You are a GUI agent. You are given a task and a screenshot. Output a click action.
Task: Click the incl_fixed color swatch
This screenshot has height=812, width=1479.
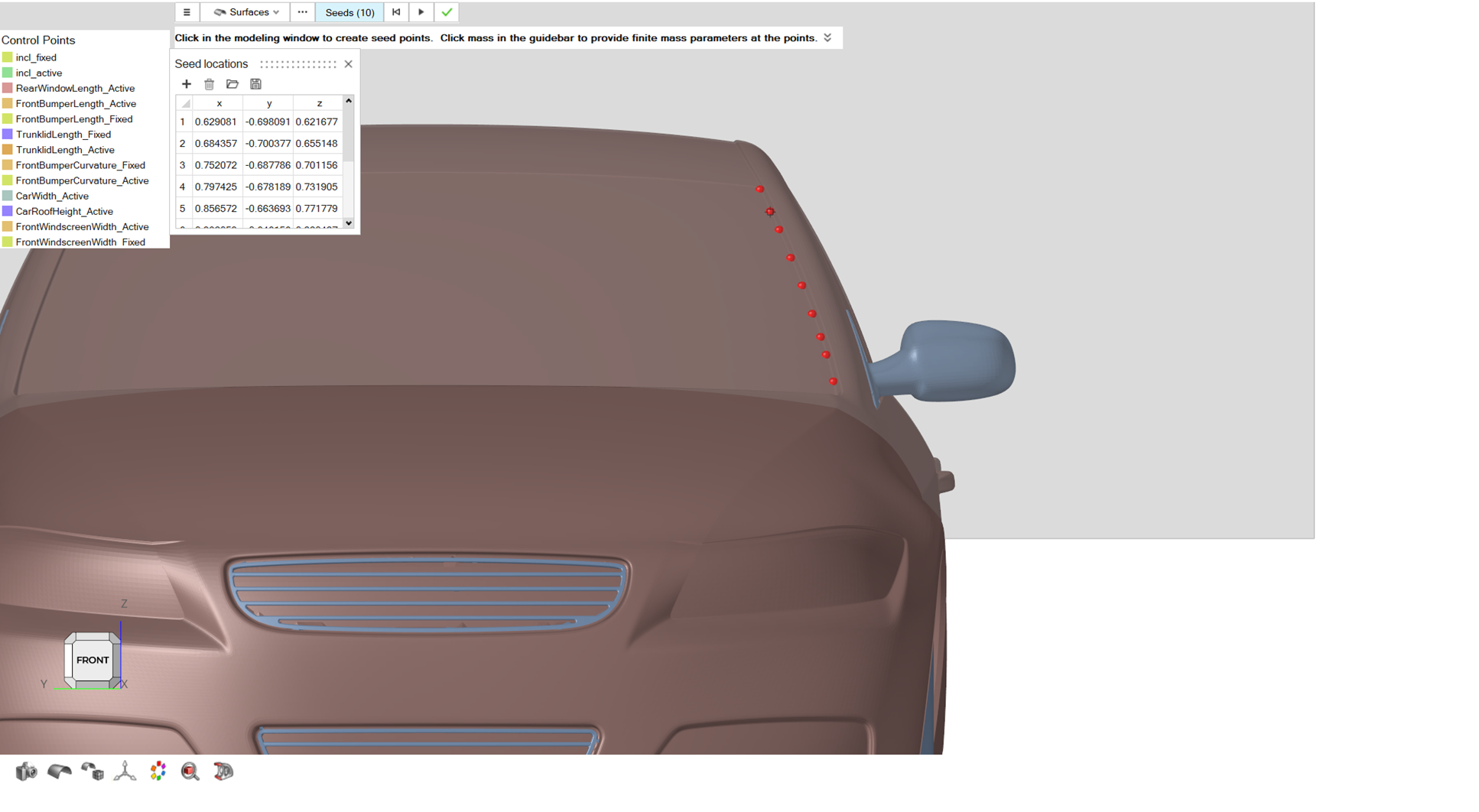pos(8,57)
